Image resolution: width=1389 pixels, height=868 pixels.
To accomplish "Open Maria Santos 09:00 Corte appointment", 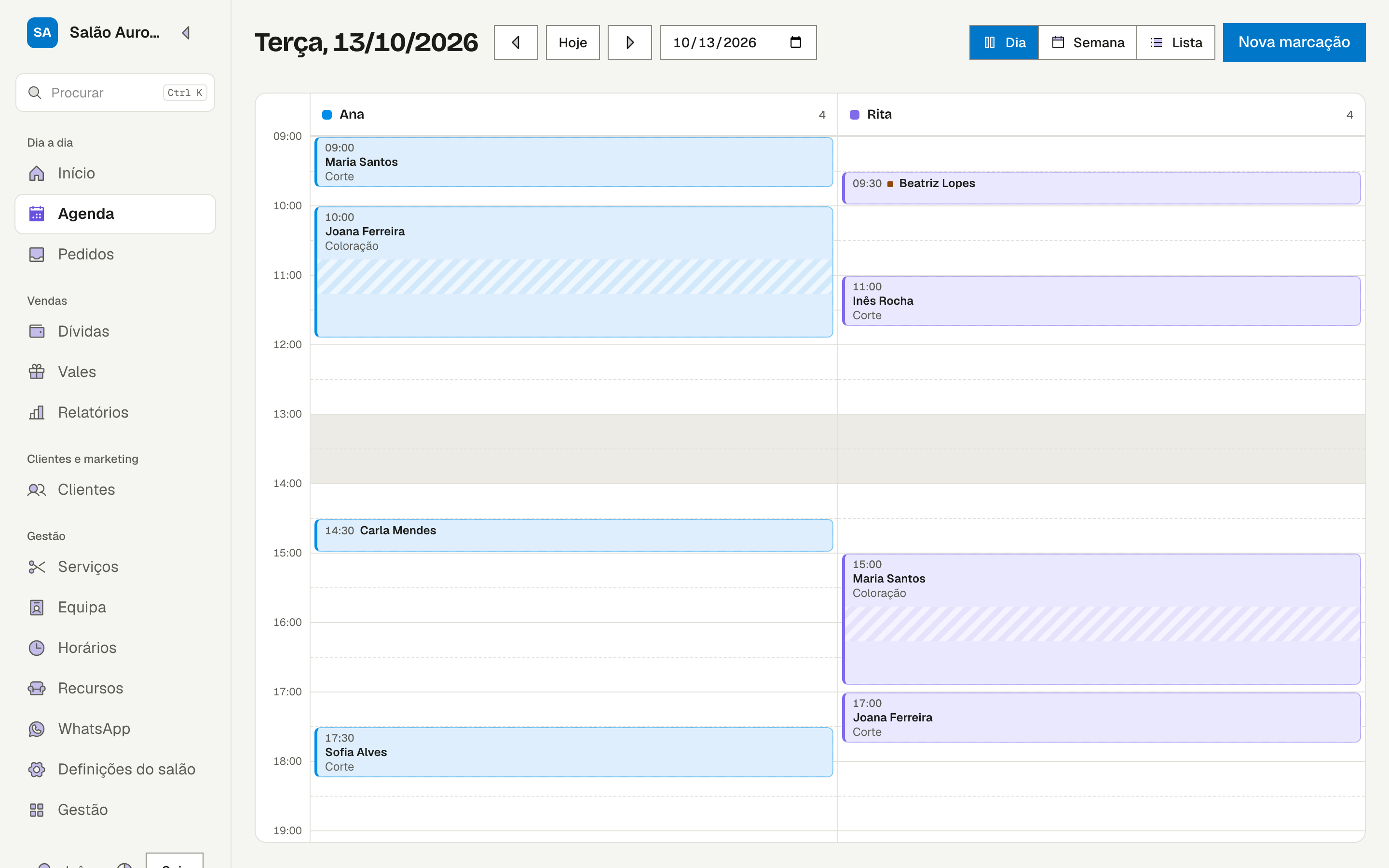I will click(x=574, y=162).
